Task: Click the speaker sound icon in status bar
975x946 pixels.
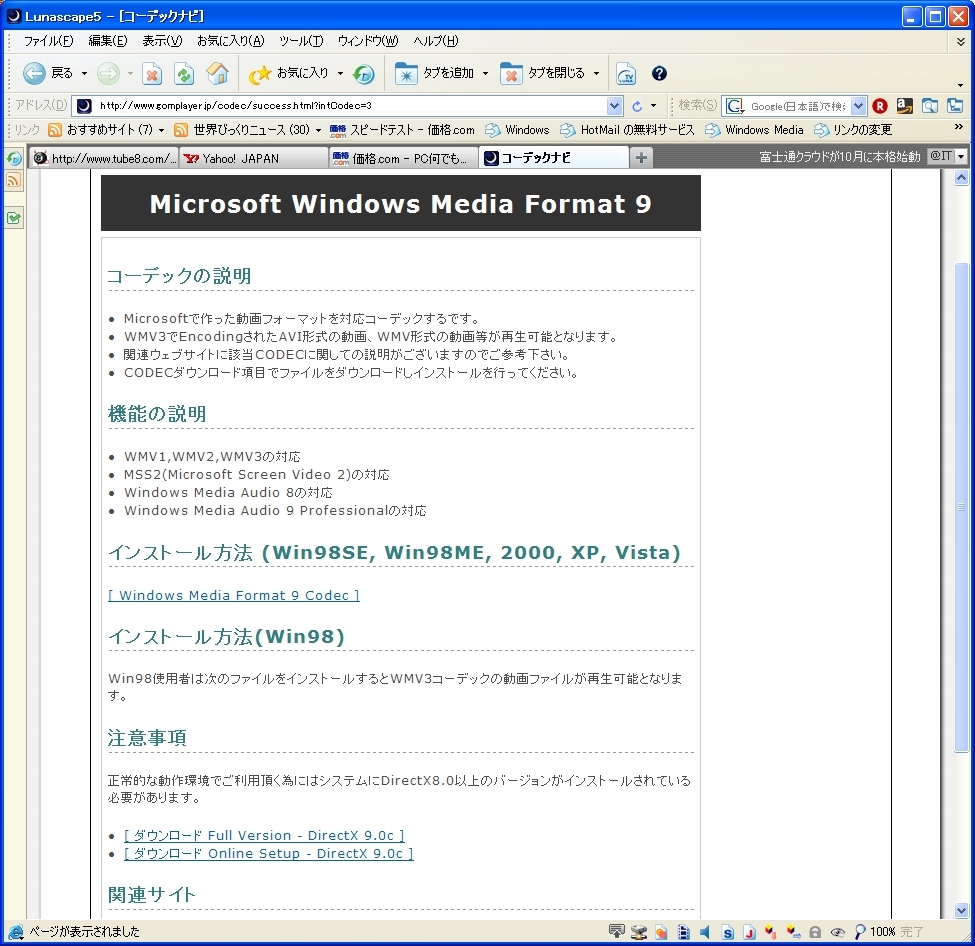Action: point(705,932)
